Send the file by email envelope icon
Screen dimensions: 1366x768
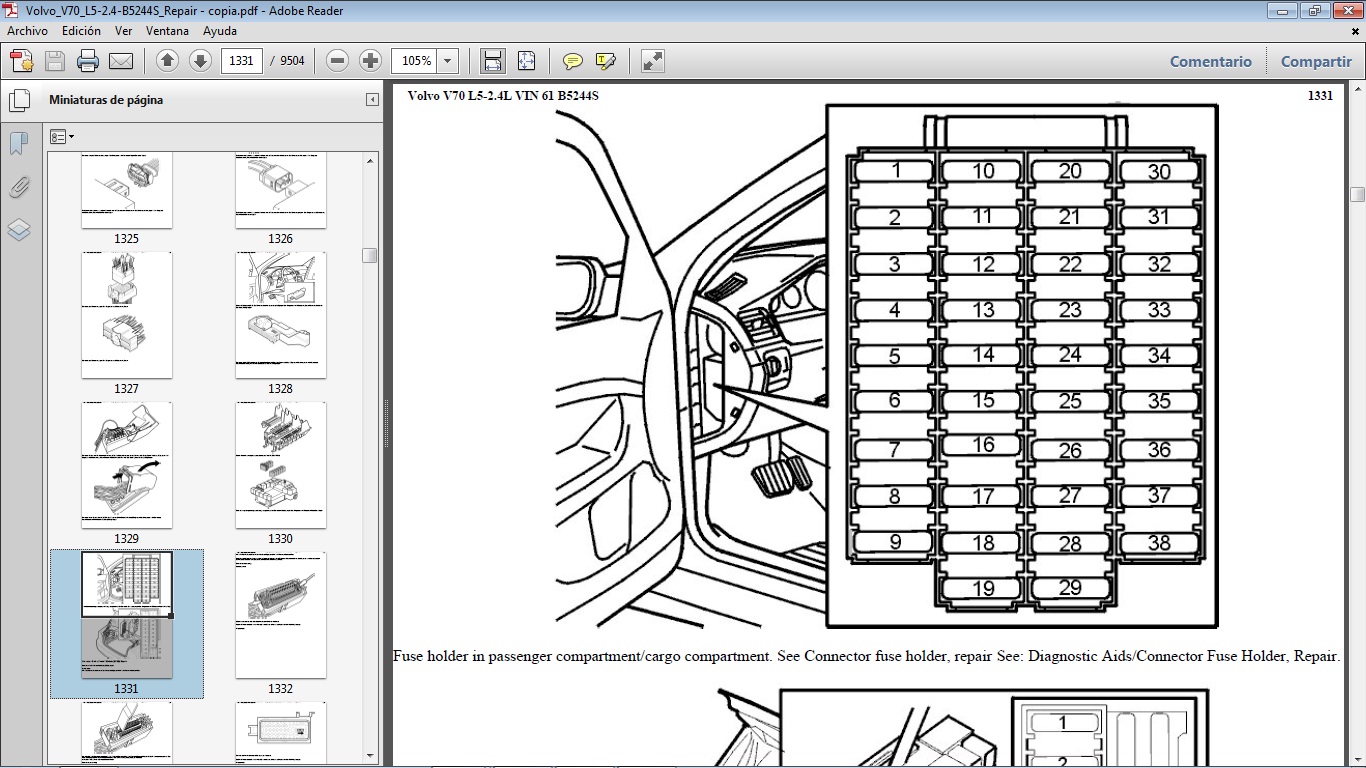point(121,61)
